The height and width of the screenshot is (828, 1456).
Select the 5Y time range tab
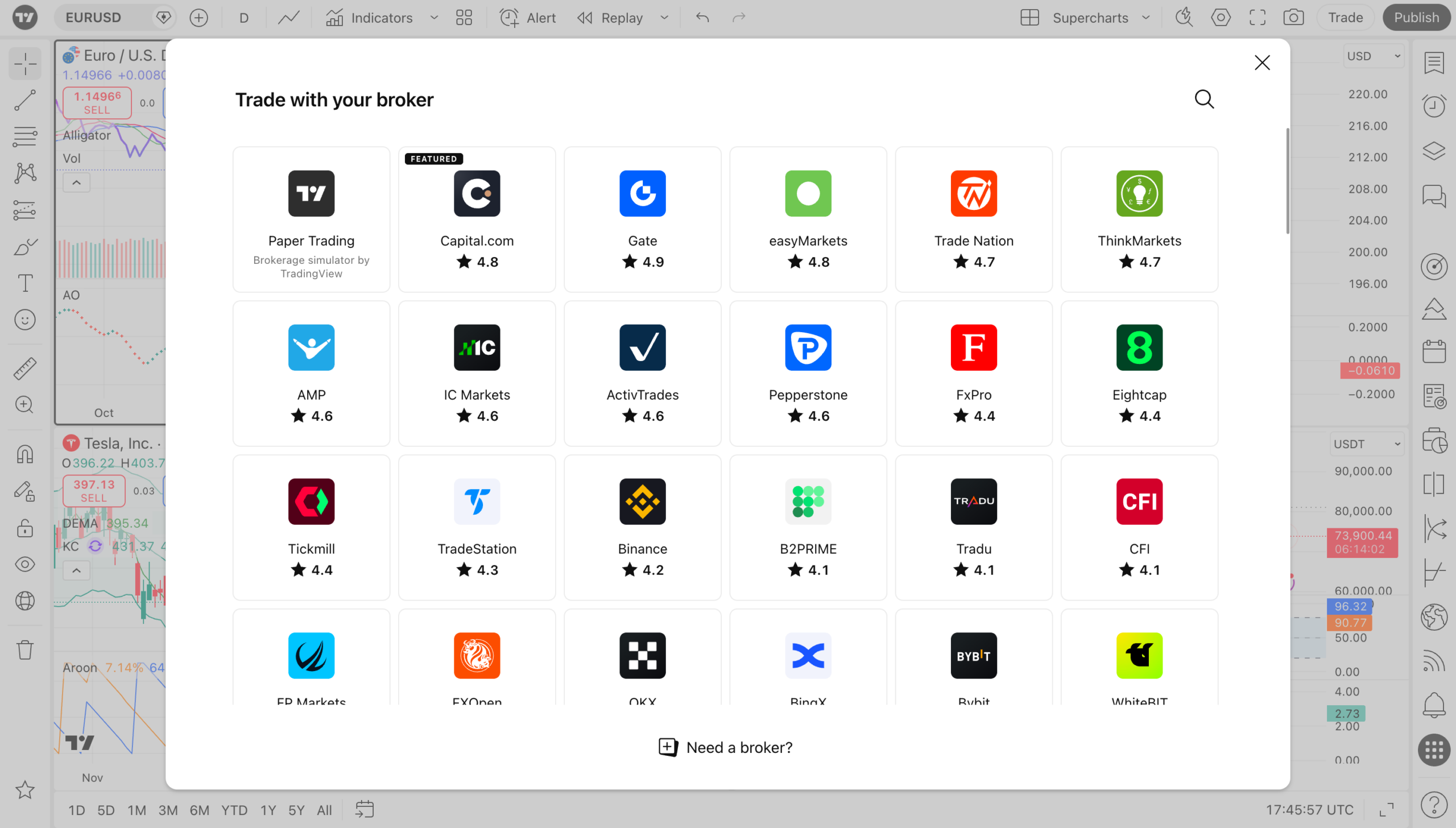pyautogui.click(x=296, y=810)
